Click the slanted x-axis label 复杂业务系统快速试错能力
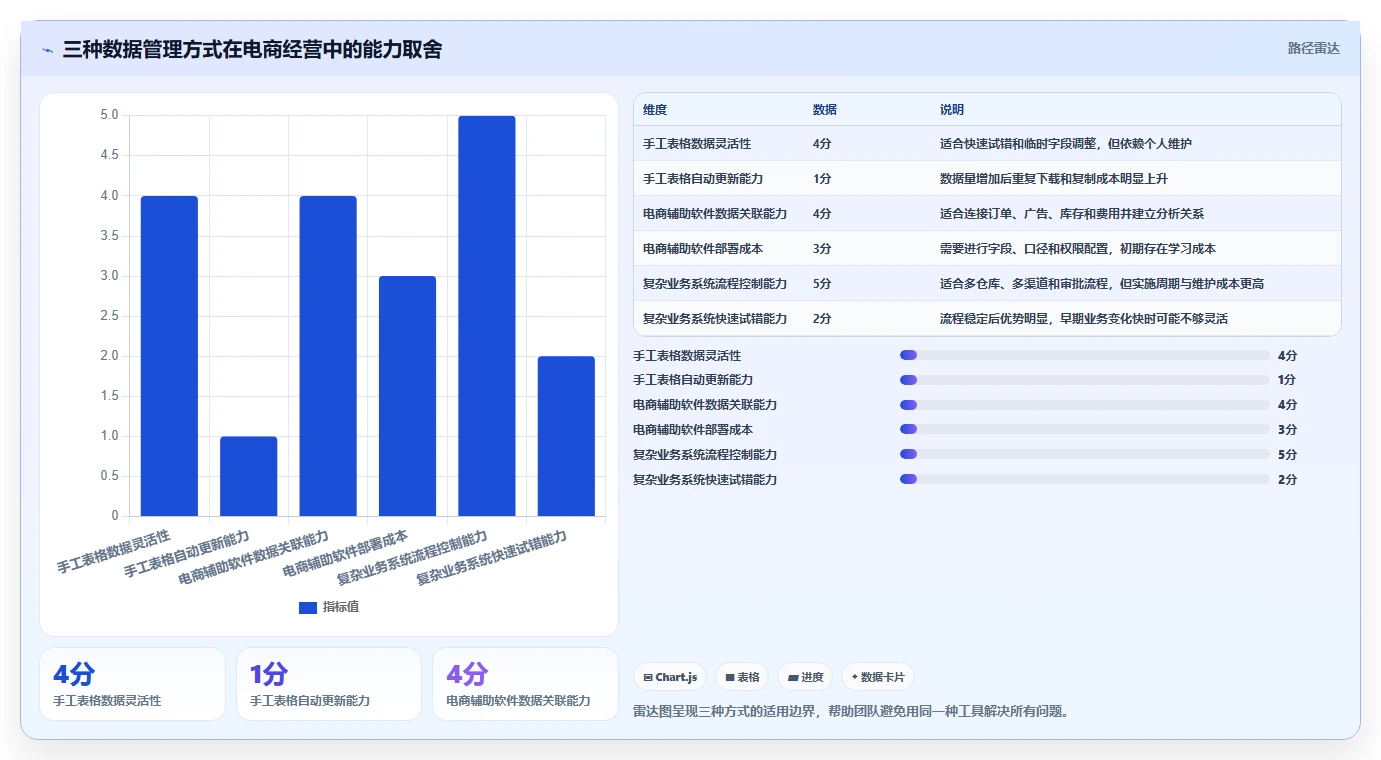This screenshot has width=1381, height=760. point(492,557)
